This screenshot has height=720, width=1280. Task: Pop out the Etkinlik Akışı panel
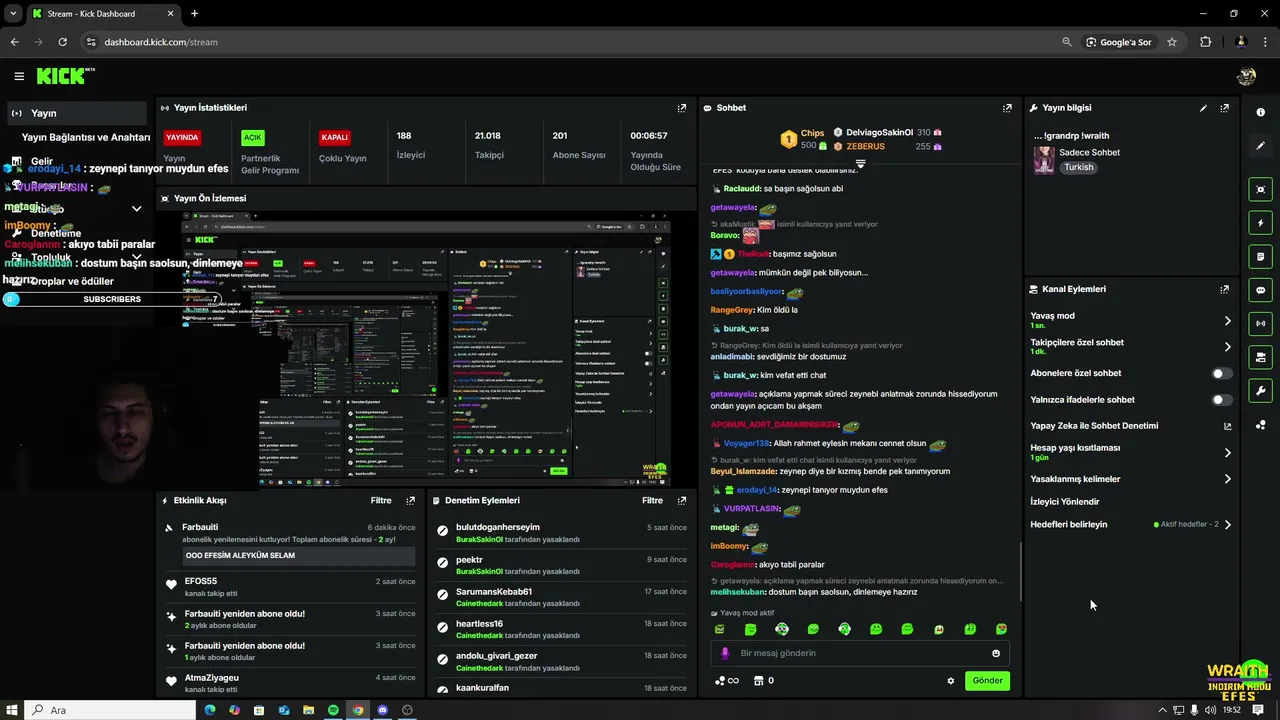410,500
